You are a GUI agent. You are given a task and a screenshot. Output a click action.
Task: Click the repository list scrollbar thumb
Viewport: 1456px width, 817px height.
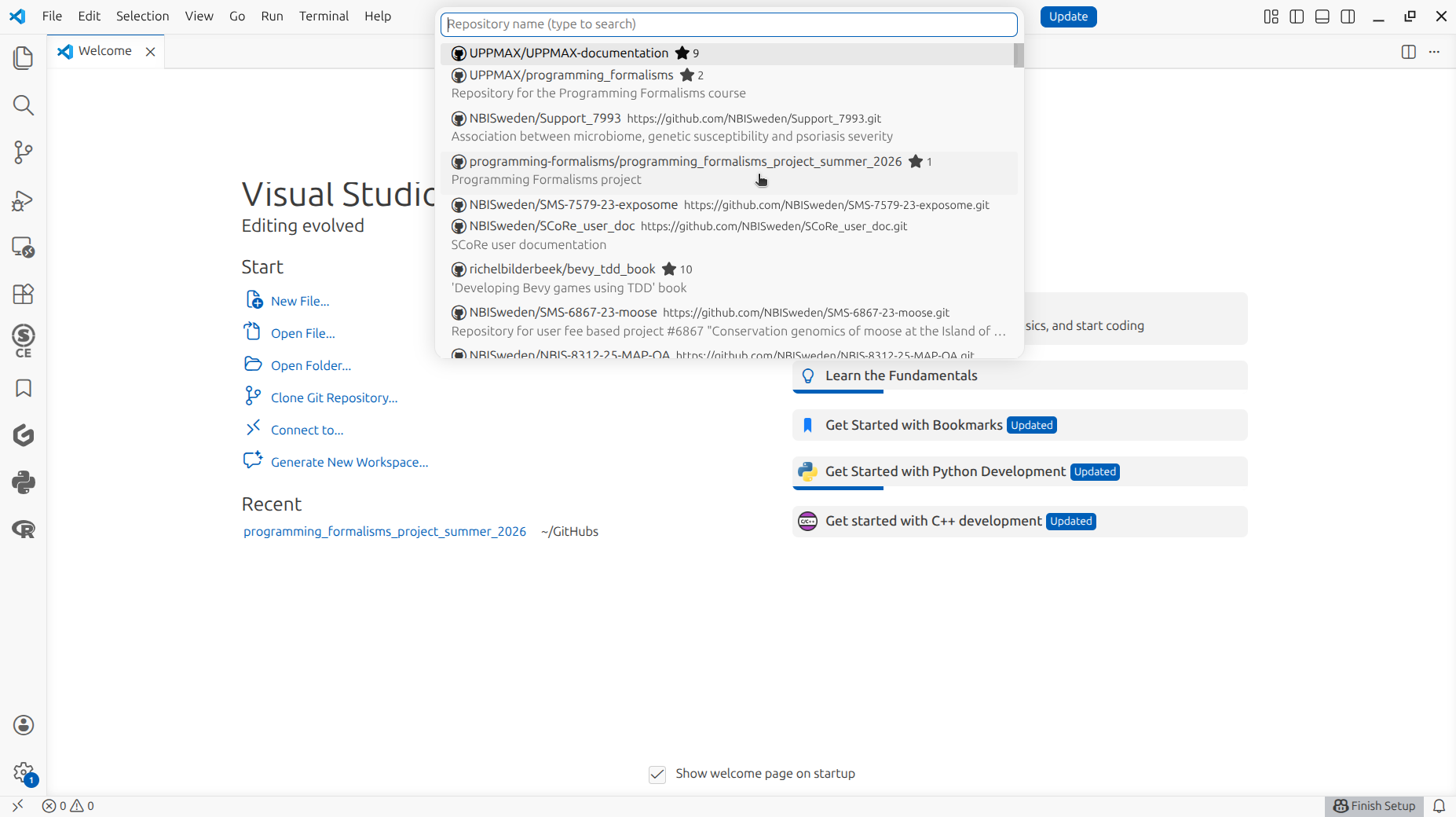[x=1019, y=56]
